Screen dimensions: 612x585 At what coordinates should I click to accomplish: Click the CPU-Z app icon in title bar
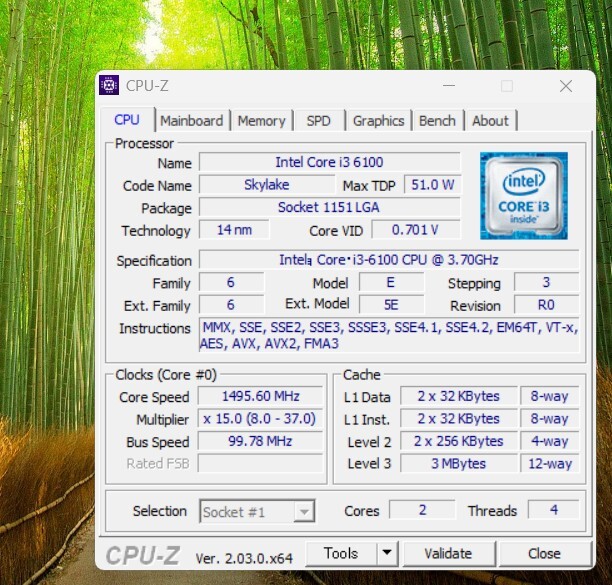[x=109, y=85]
